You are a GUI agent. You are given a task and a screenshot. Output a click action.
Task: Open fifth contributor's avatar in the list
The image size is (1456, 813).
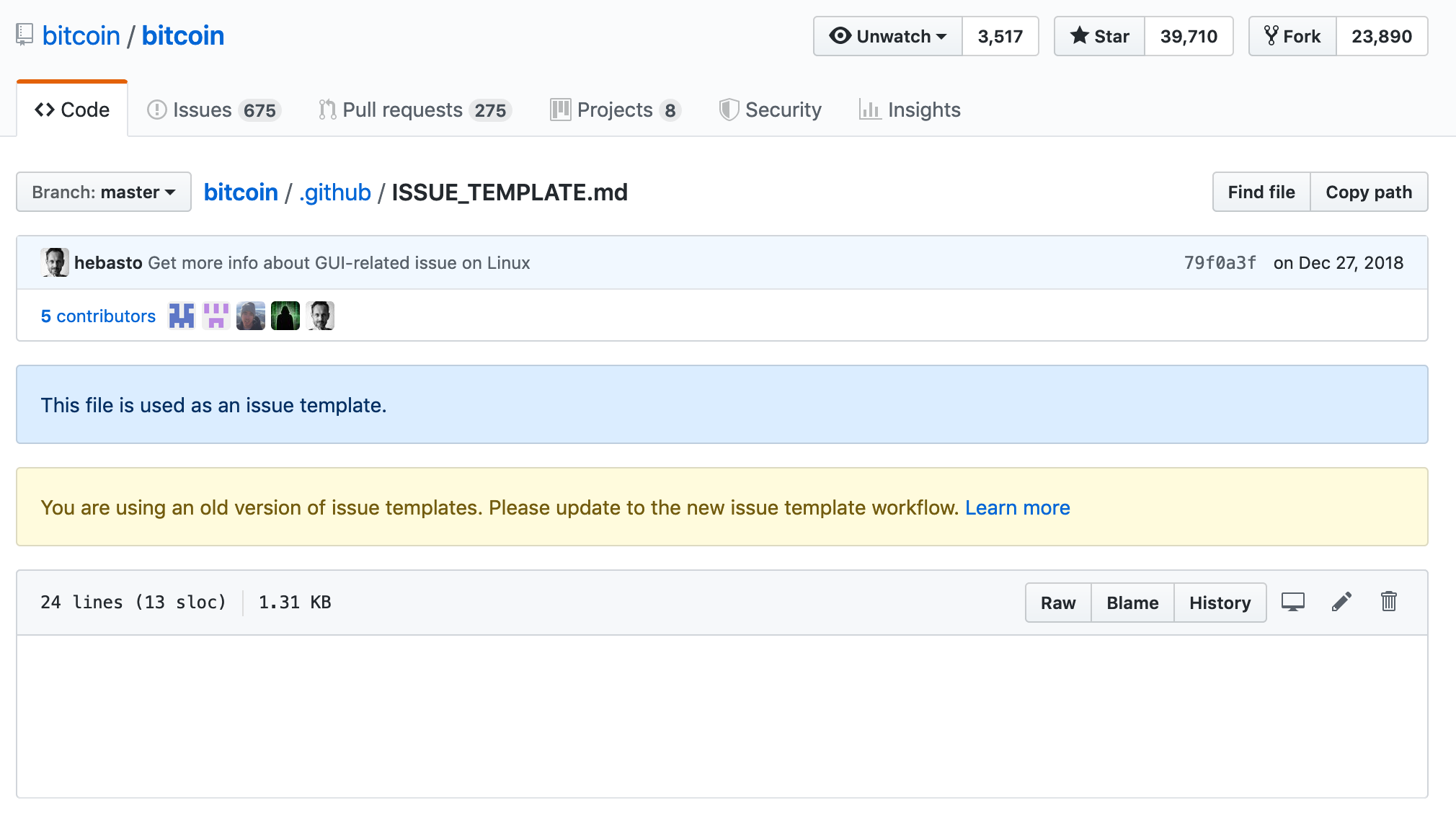point(320,316)
